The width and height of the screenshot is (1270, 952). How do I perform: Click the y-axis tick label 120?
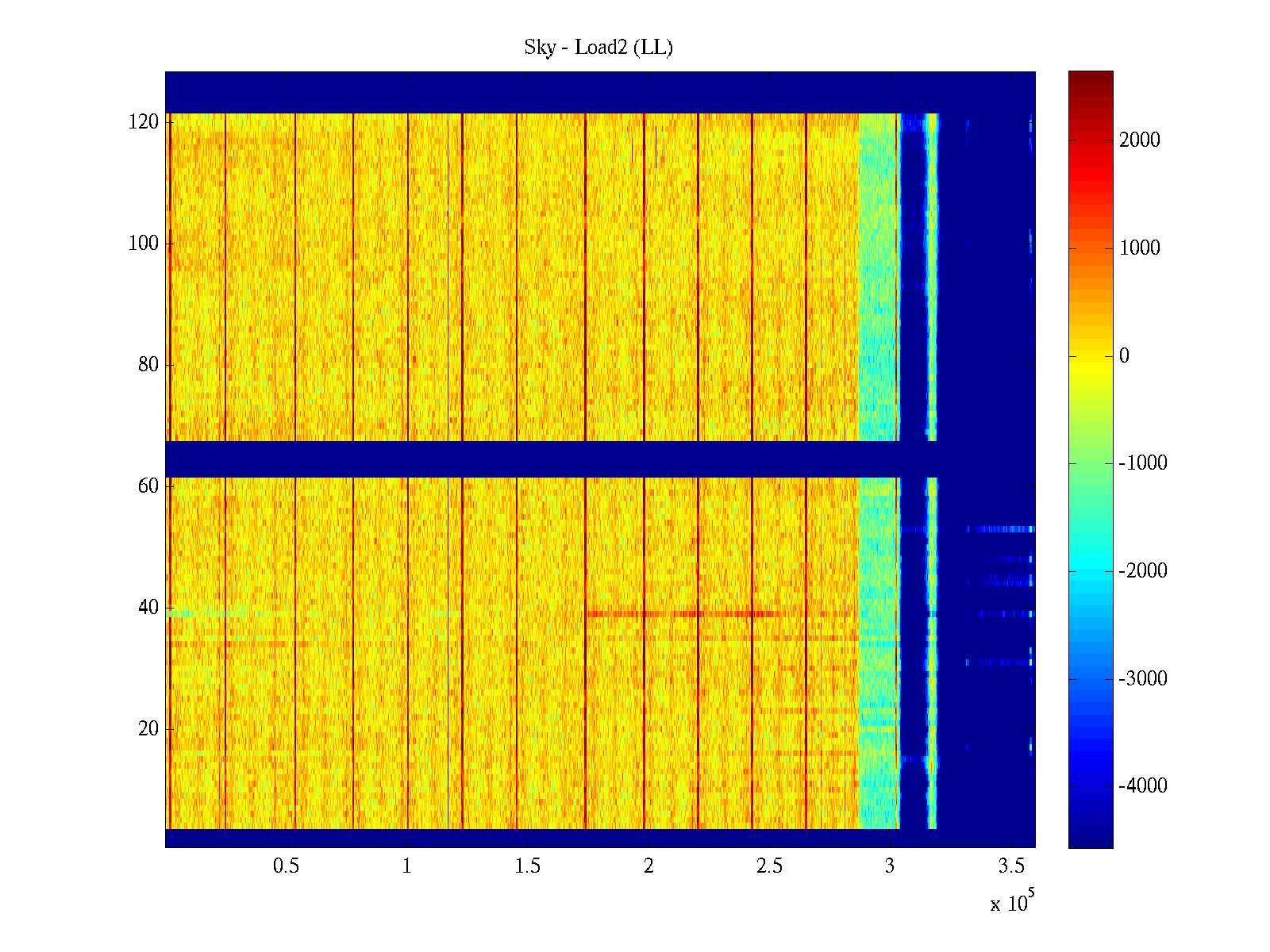[144, 122]
